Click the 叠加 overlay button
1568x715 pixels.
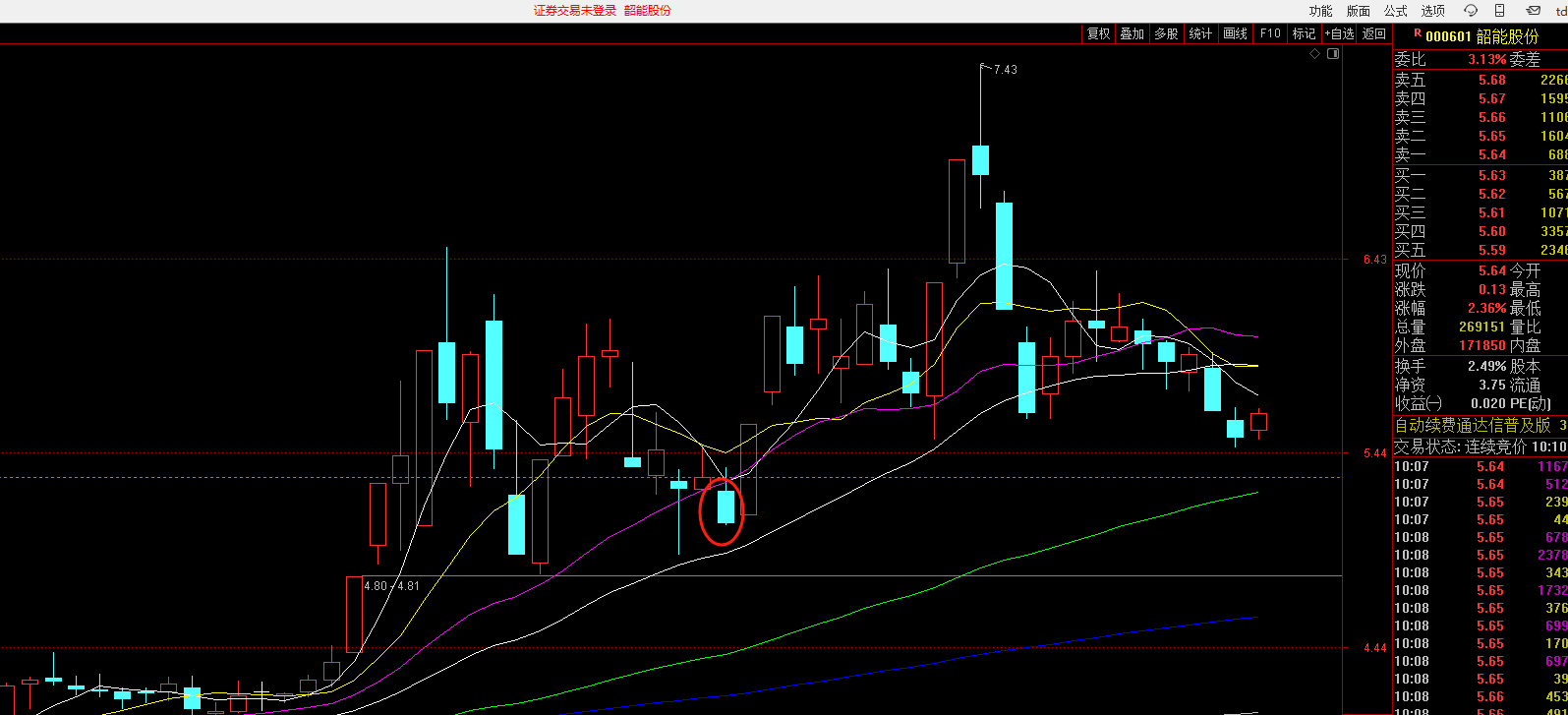(1132, 33)
